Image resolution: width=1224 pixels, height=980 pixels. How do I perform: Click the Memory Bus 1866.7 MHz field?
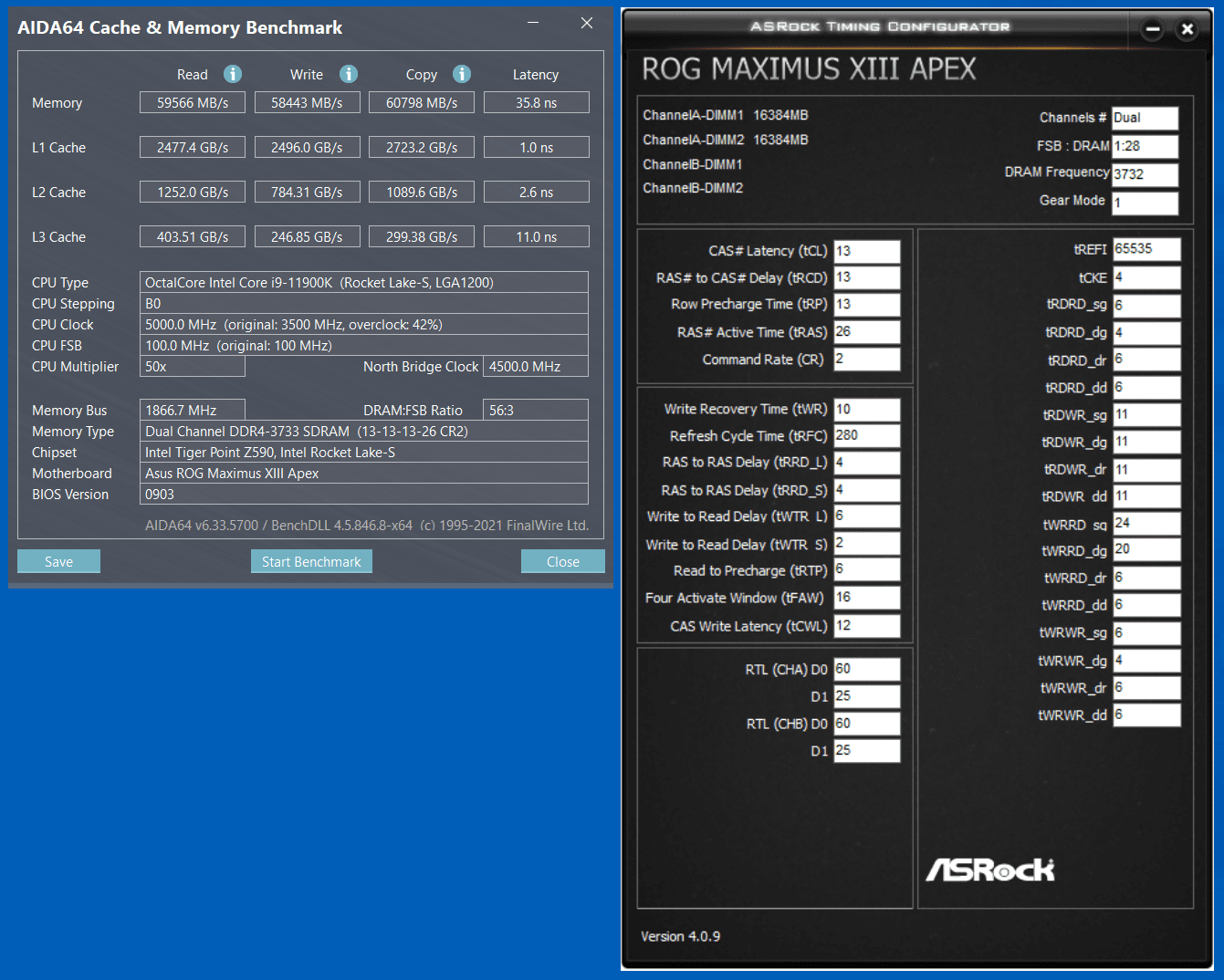(x=193, y=410)
